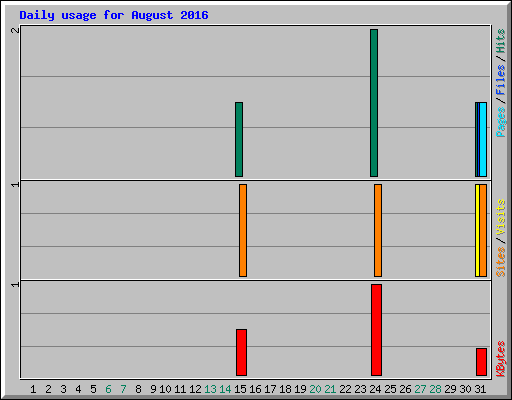Select the tall red KBytes bar for day 24
Screen dimensions: 512x400
click(x=377, y=330)
